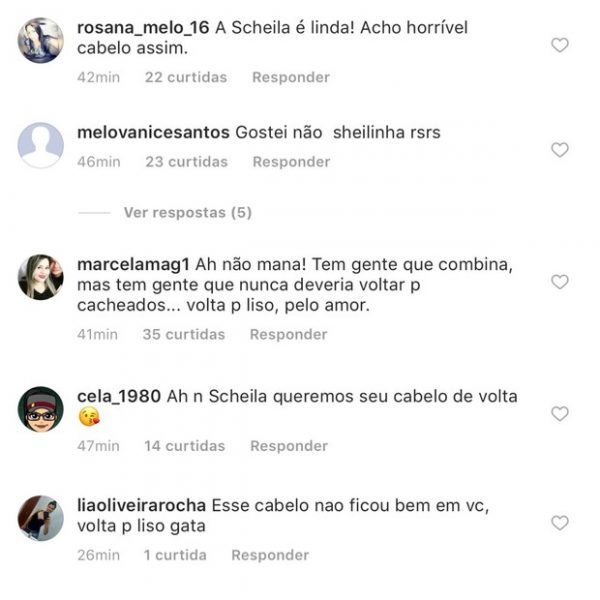The height and width of the screenshot is (600, 600).
Task: Tap heart on marcelamag1's comment
Action: pos(559,282)
